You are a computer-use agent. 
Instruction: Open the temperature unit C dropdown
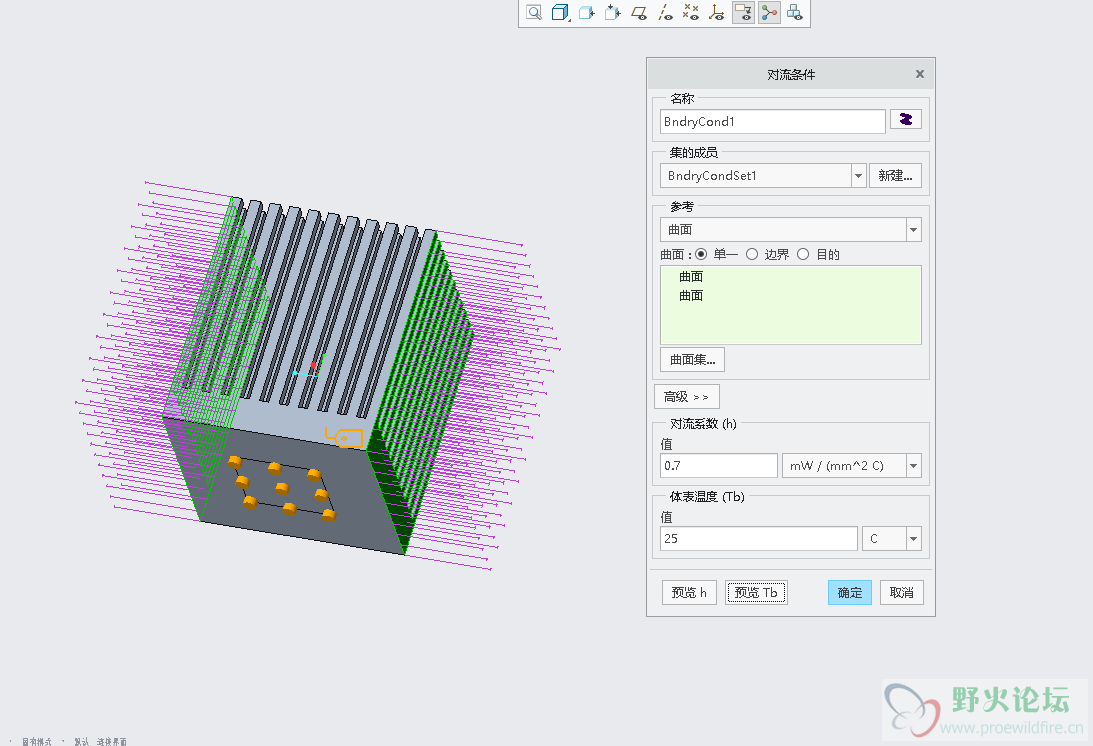pyautogui.click(x=913, y=538)
